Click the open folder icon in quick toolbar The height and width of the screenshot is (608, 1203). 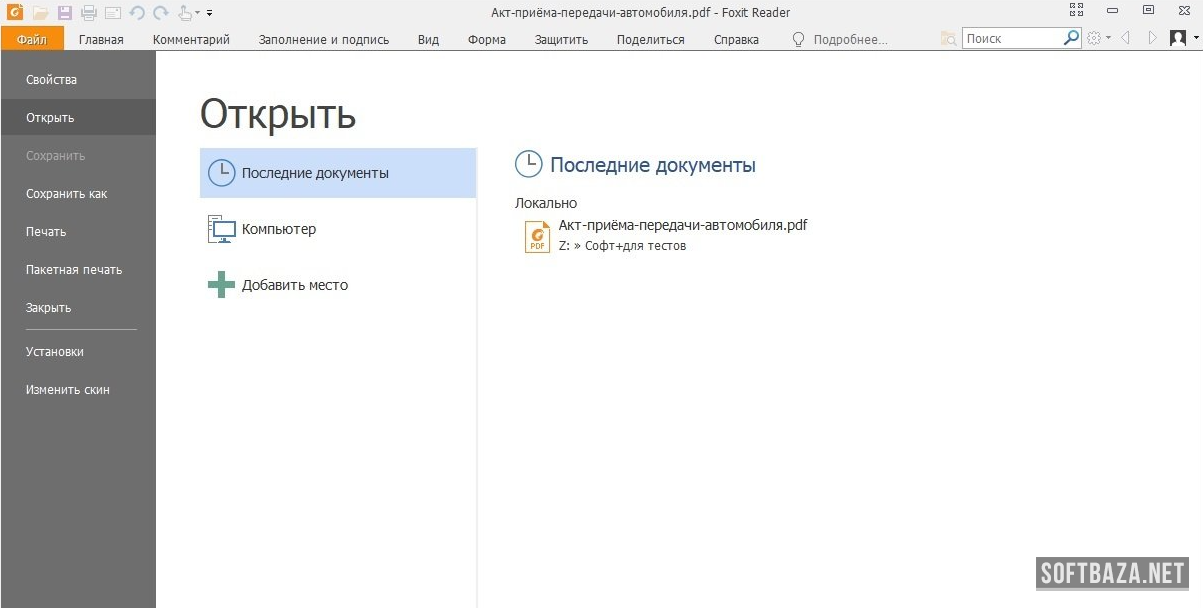point(40,13)
